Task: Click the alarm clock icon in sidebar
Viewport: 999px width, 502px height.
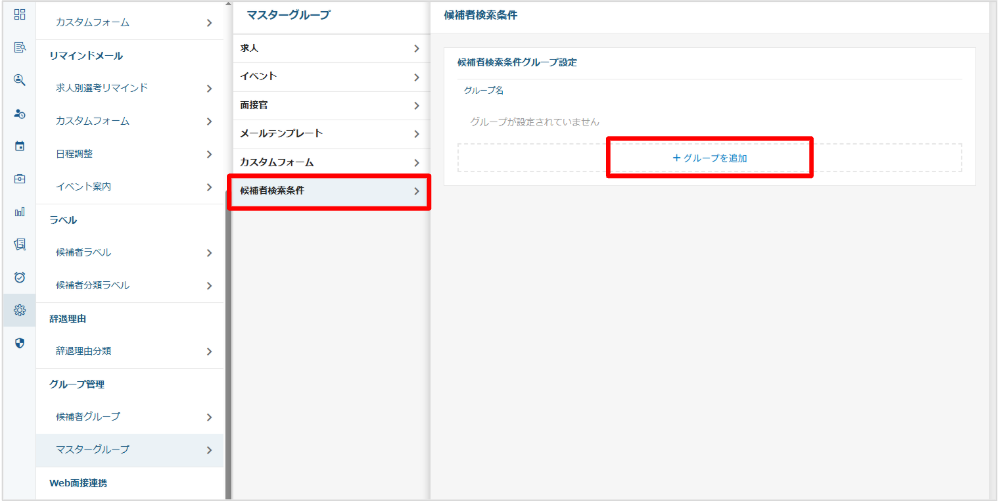Action: click(x=19, y=277)
